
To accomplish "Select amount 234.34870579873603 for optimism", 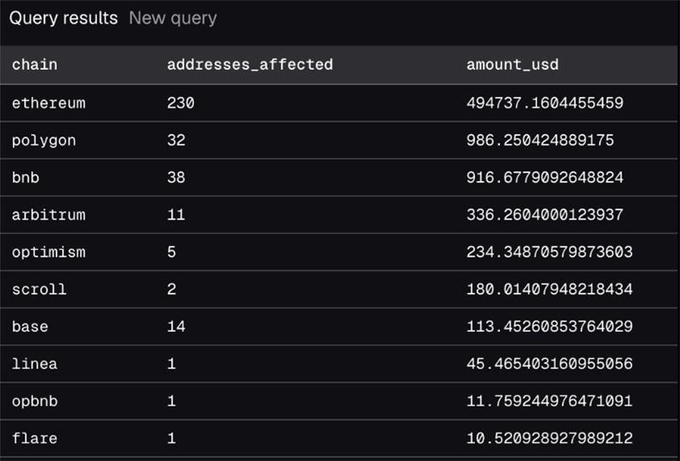I will point(549,252).
